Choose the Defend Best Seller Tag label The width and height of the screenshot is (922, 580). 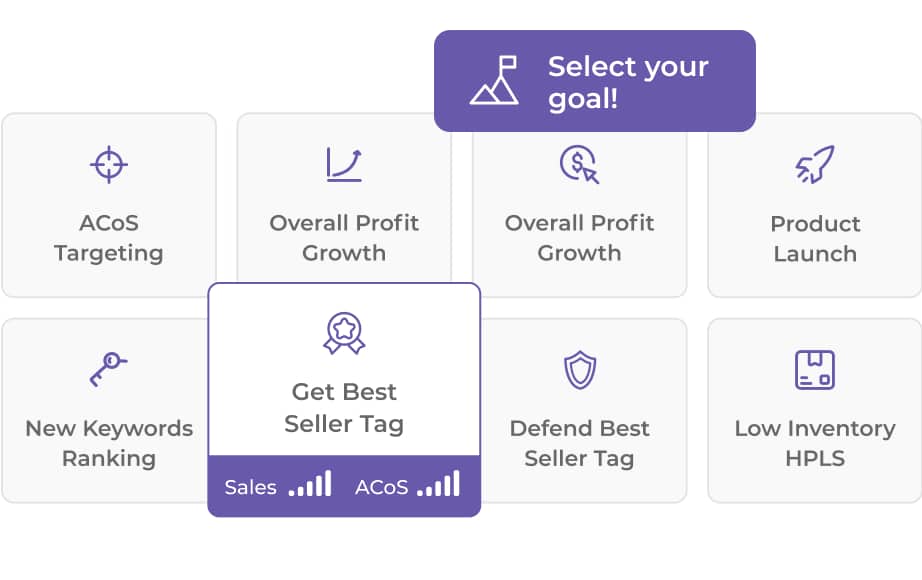point(580,443)
